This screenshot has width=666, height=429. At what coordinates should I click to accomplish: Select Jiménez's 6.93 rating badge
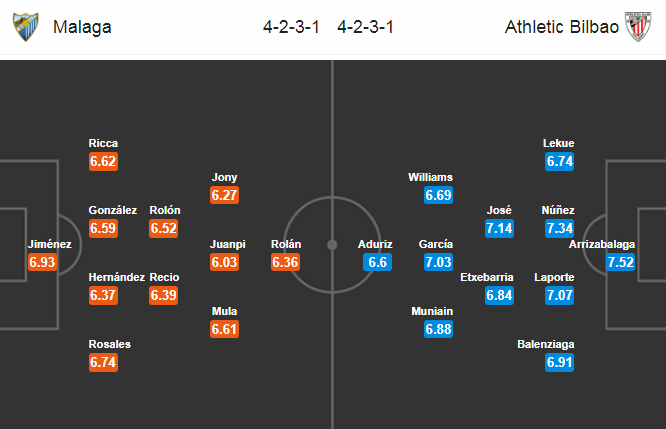tap(42, 262)
